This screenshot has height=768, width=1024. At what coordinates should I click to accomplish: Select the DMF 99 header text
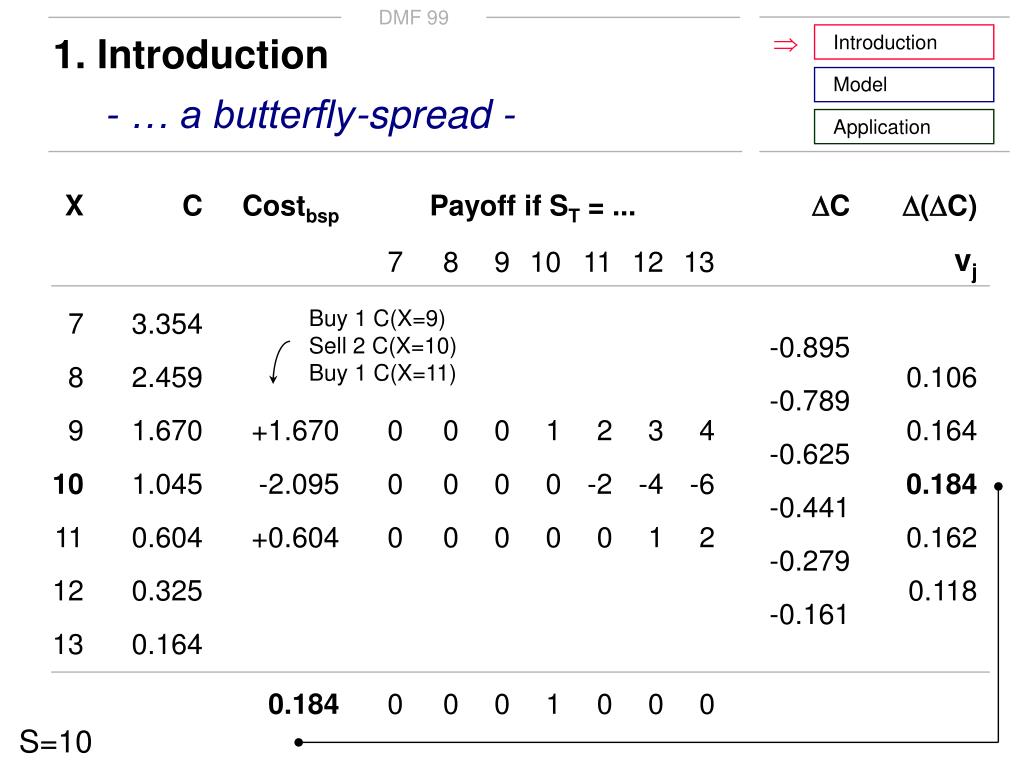click(413, 18)
